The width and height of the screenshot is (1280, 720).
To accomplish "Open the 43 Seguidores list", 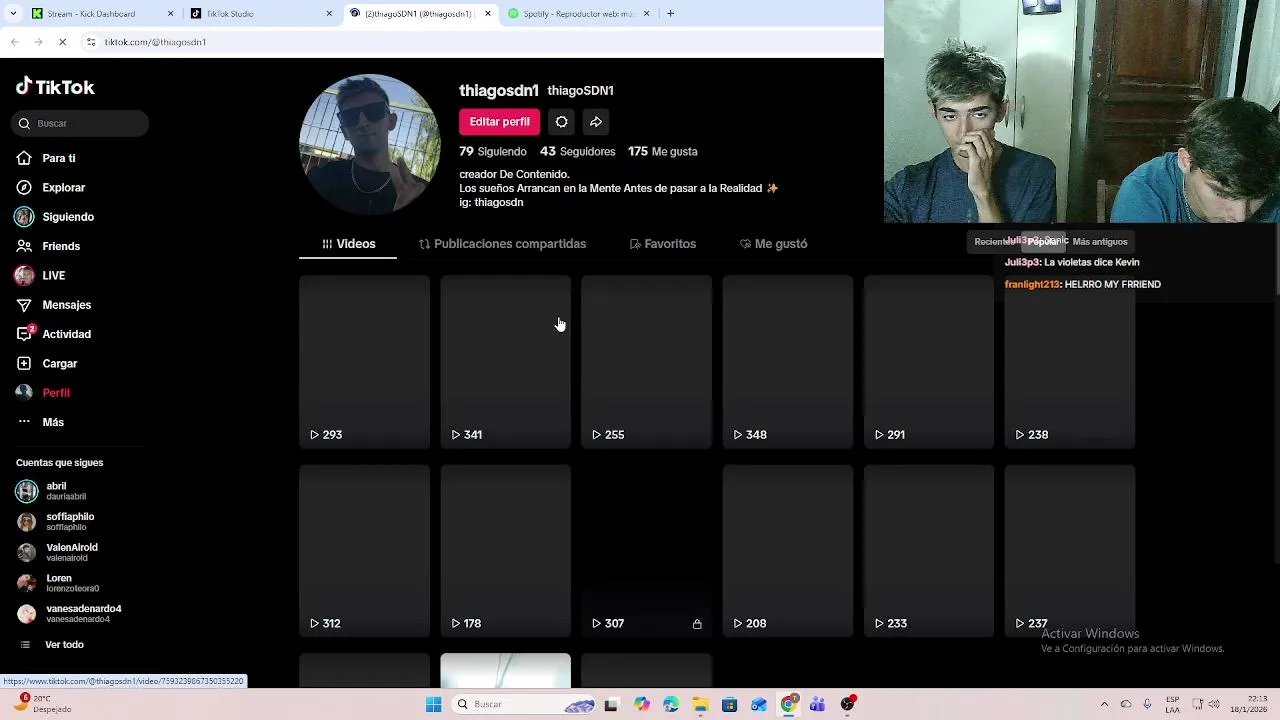I will [578, 152].
